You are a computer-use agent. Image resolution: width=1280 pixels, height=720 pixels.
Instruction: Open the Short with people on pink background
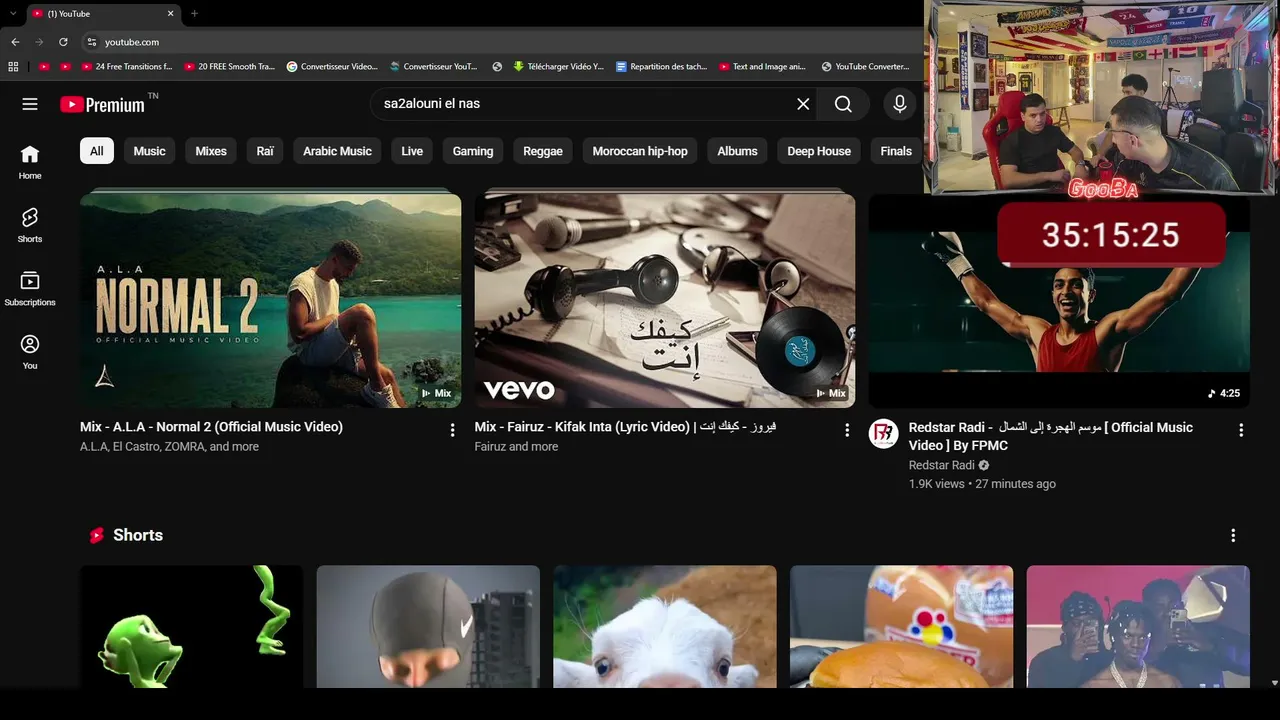click(x=1138, y=627)
